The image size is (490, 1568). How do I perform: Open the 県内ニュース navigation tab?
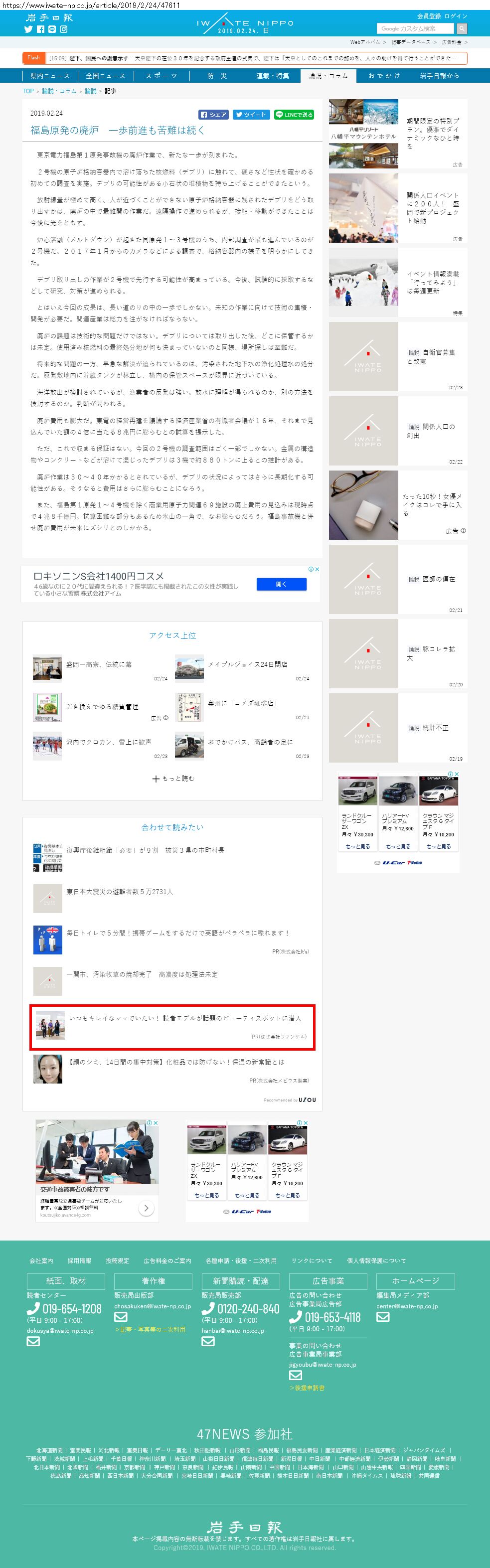(50, 75)
